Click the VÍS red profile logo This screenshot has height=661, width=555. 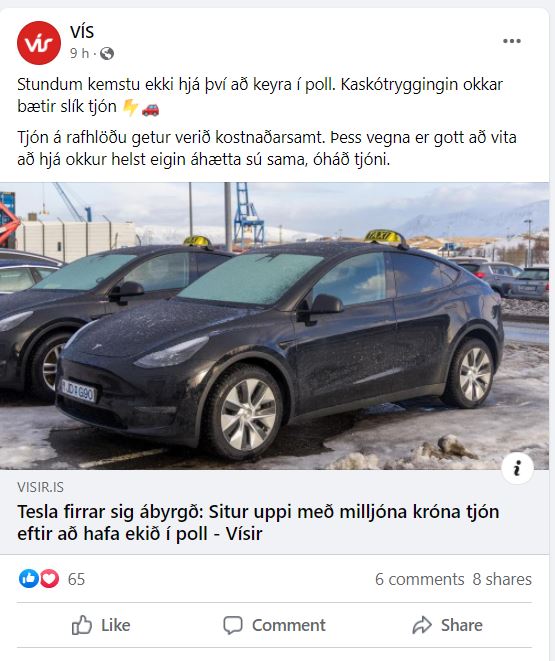coord(39,43)
